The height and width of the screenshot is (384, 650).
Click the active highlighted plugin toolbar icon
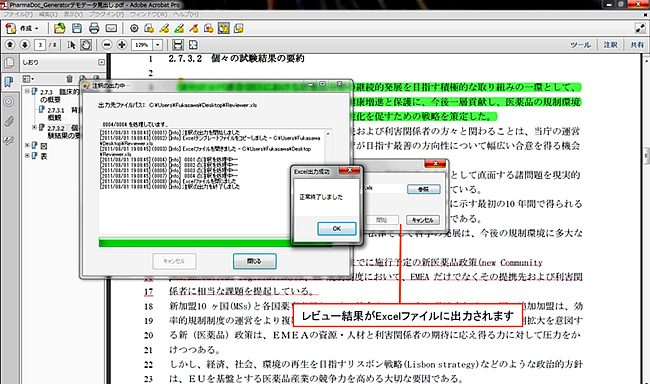point(224,28)
